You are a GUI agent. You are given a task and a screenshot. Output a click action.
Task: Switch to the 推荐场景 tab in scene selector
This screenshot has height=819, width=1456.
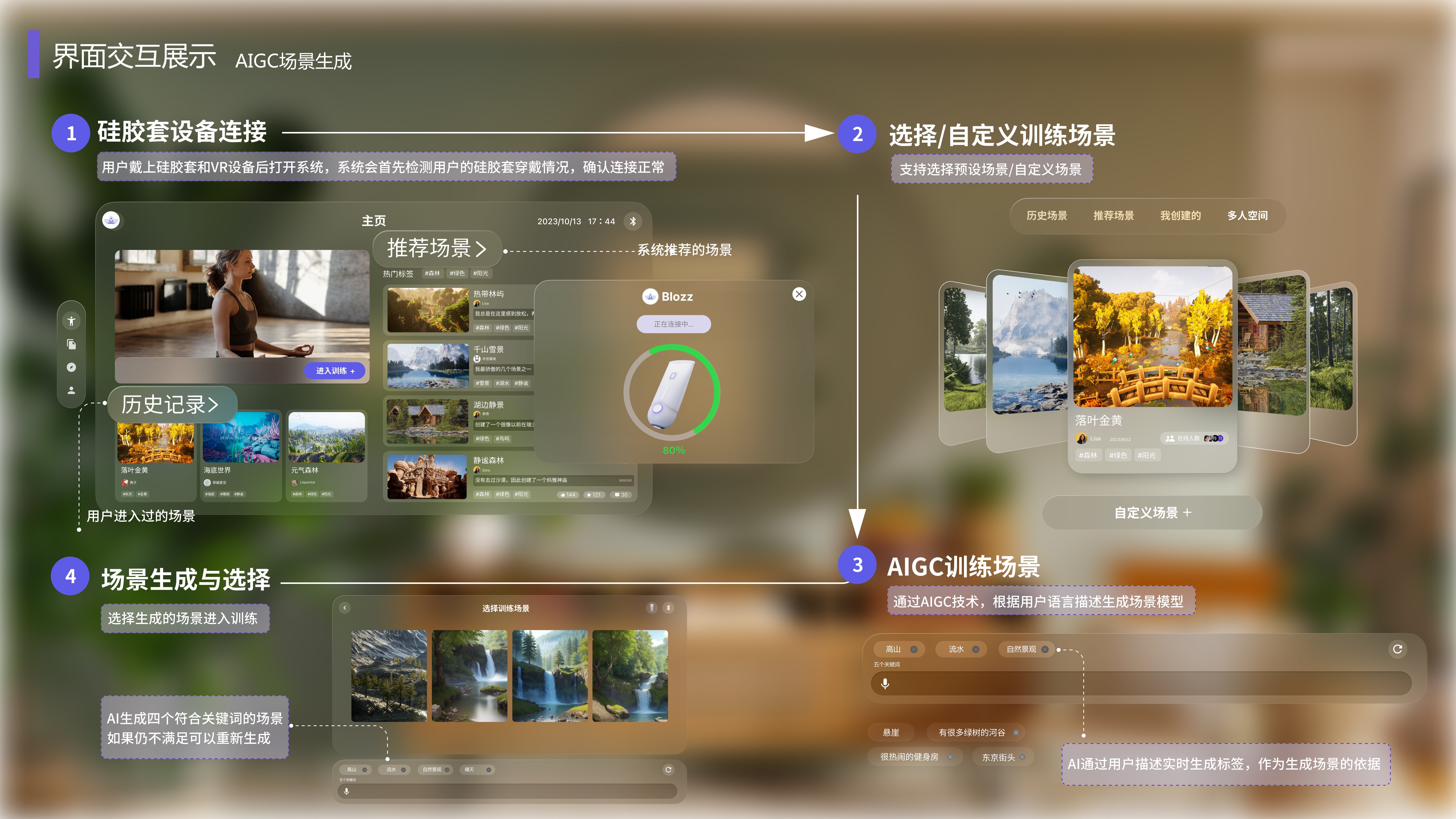click(1113, 215)
